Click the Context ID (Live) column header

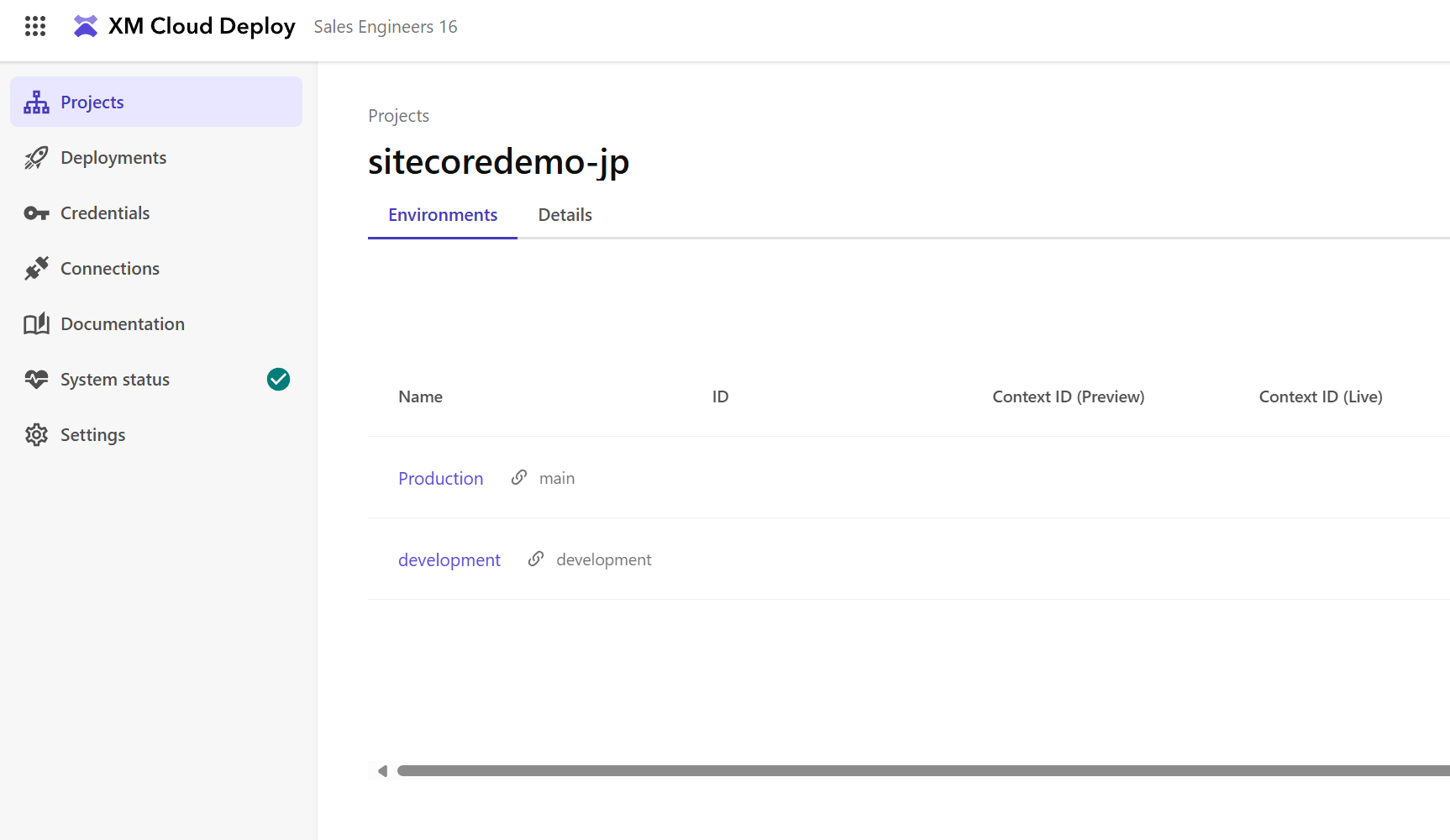point(1321,396)
